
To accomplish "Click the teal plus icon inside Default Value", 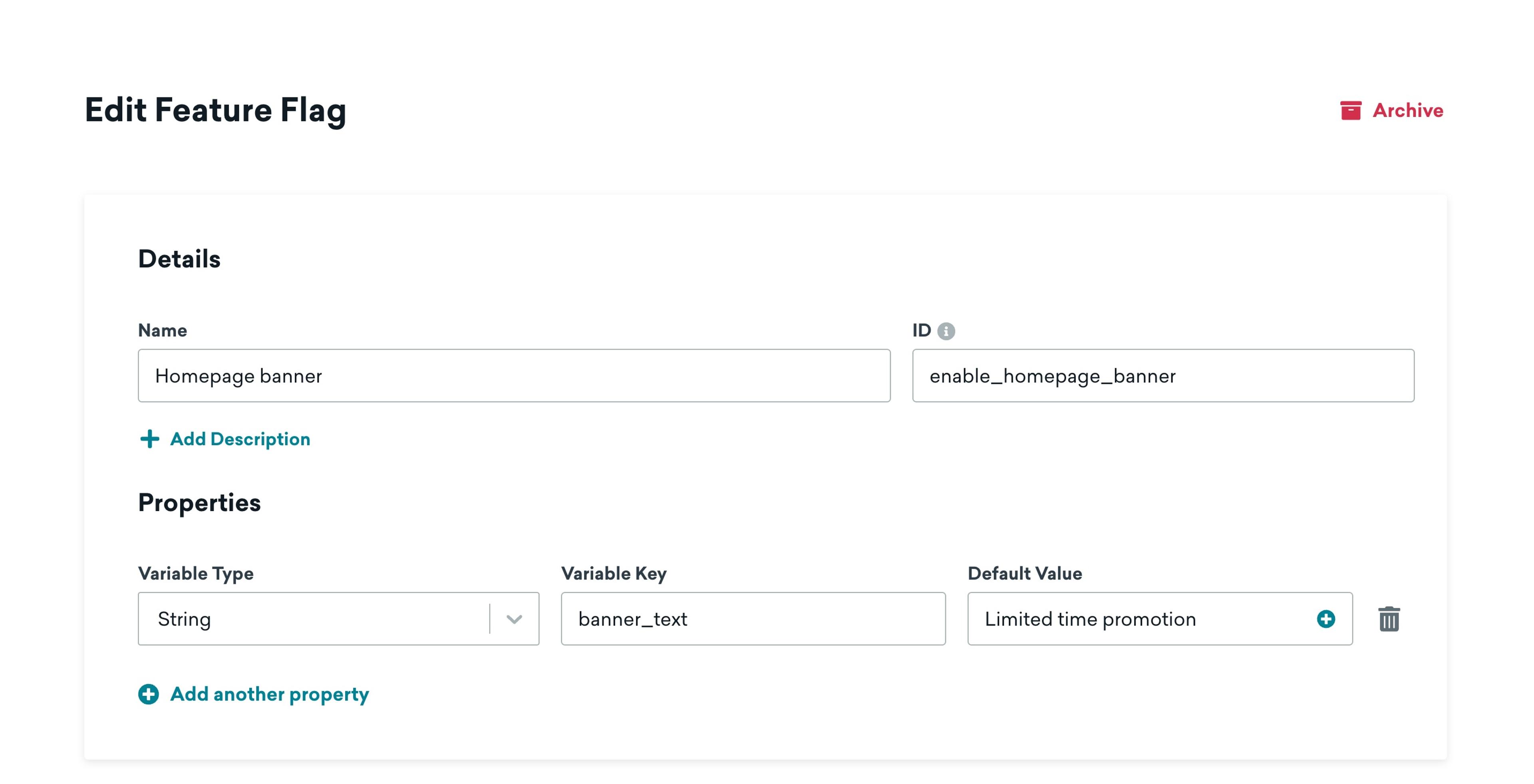I will [1325, 619].
